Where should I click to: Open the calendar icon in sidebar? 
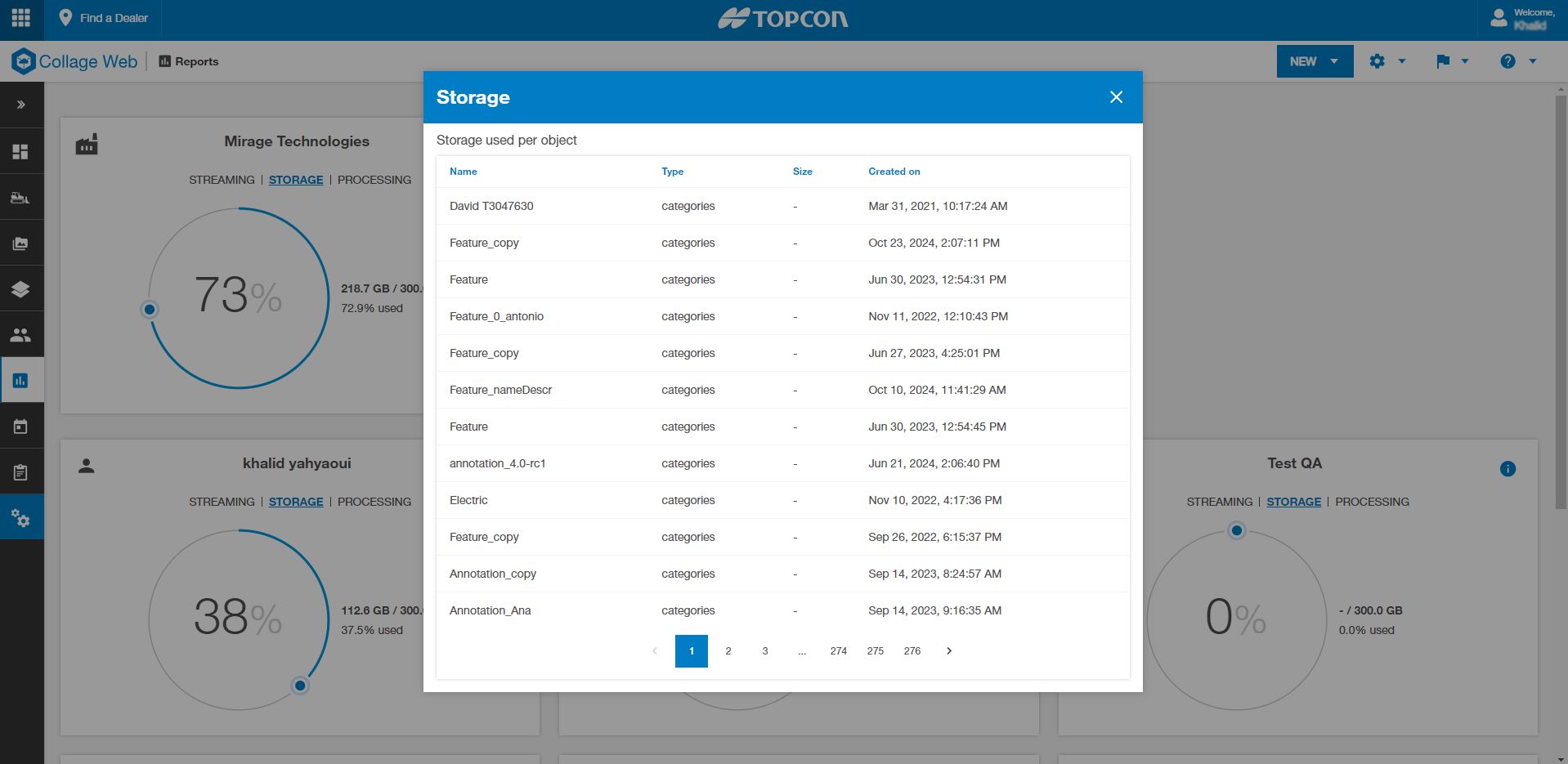click(x=21, y=427)
